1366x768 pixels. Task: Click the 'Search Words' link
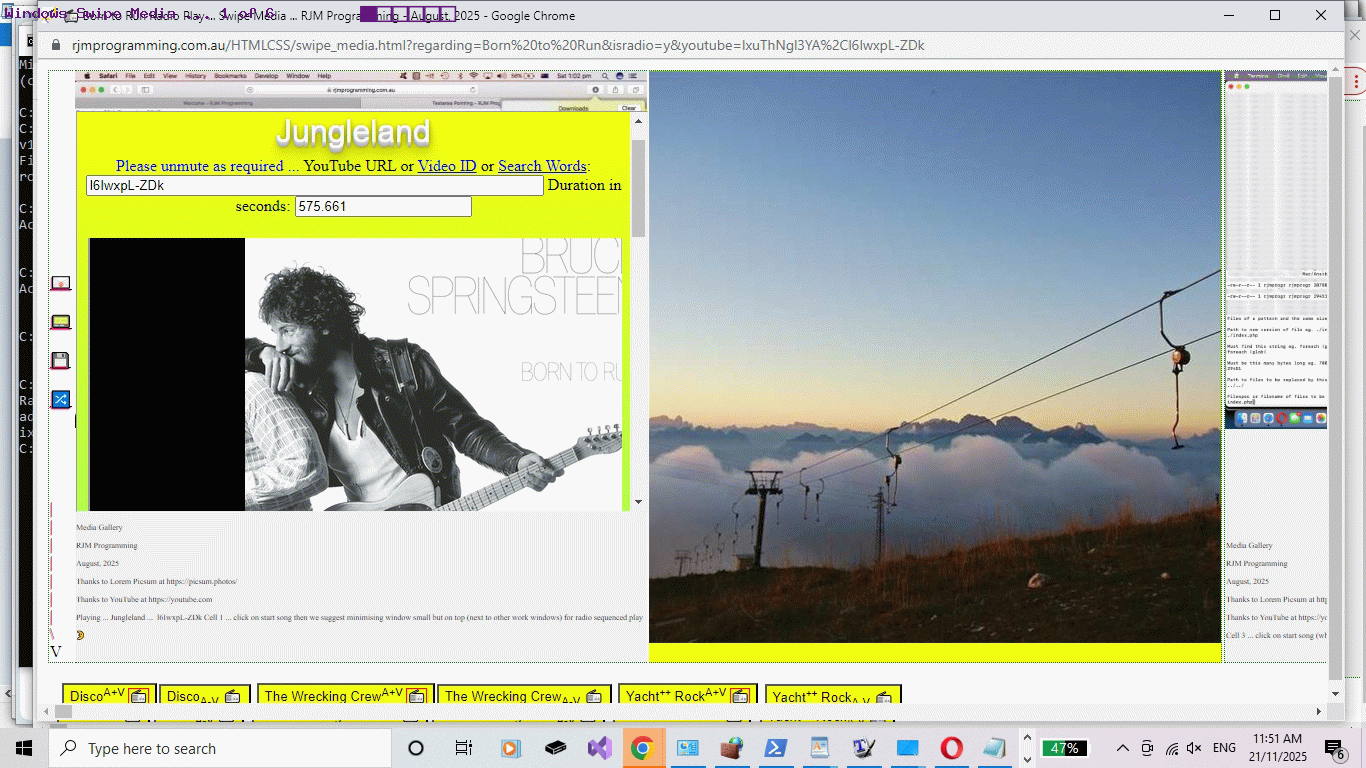[542, 166]
